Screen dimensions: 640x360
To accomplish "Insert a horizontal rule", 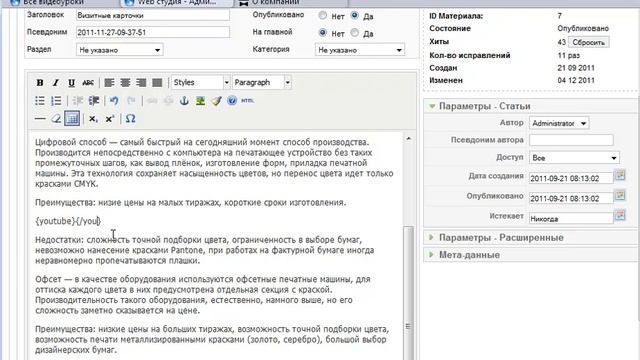I will (x=40, y=119).
